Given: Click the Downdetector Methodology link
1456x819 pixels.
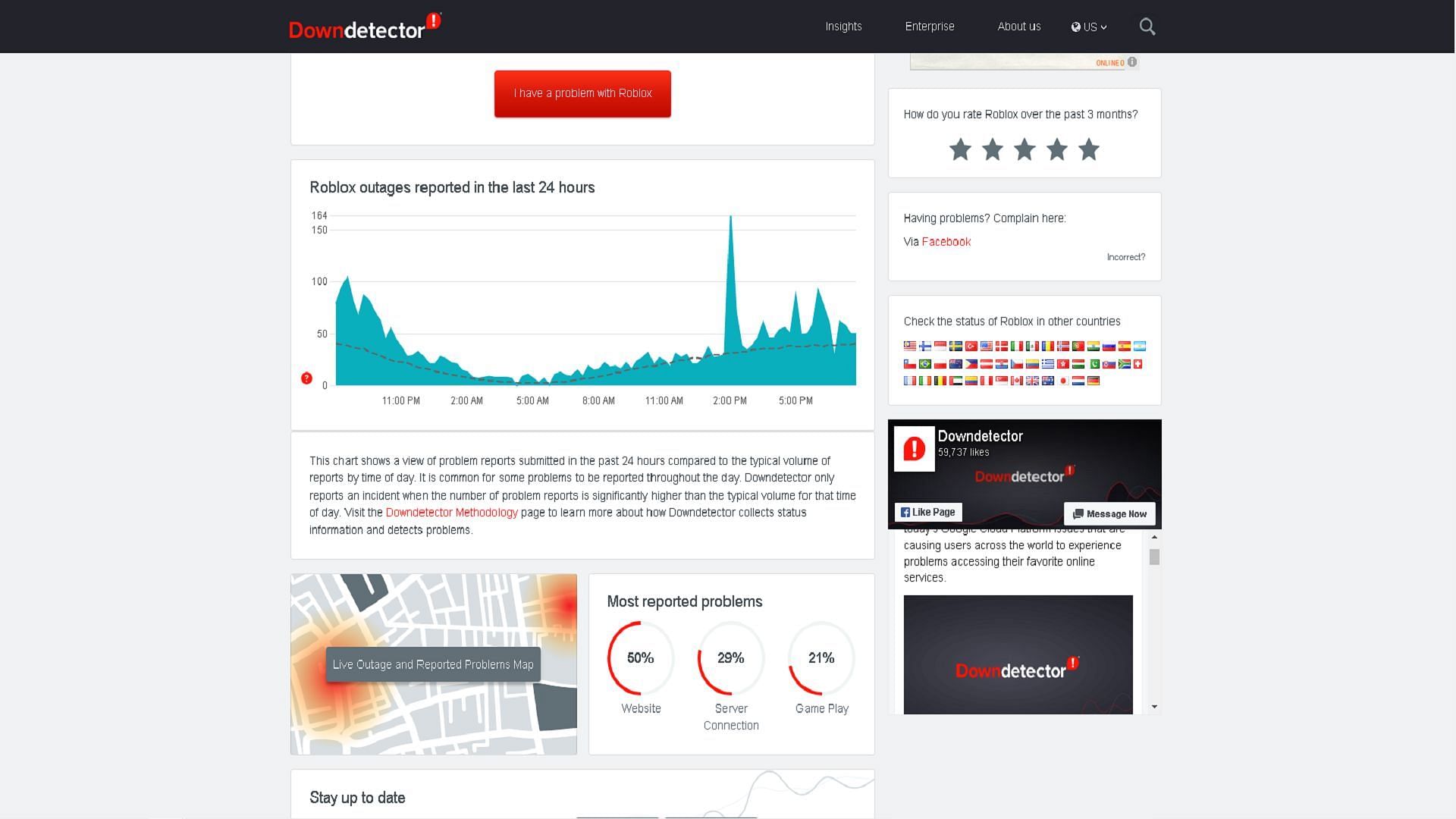Looking at the screenshot, I should pos(451,512).
